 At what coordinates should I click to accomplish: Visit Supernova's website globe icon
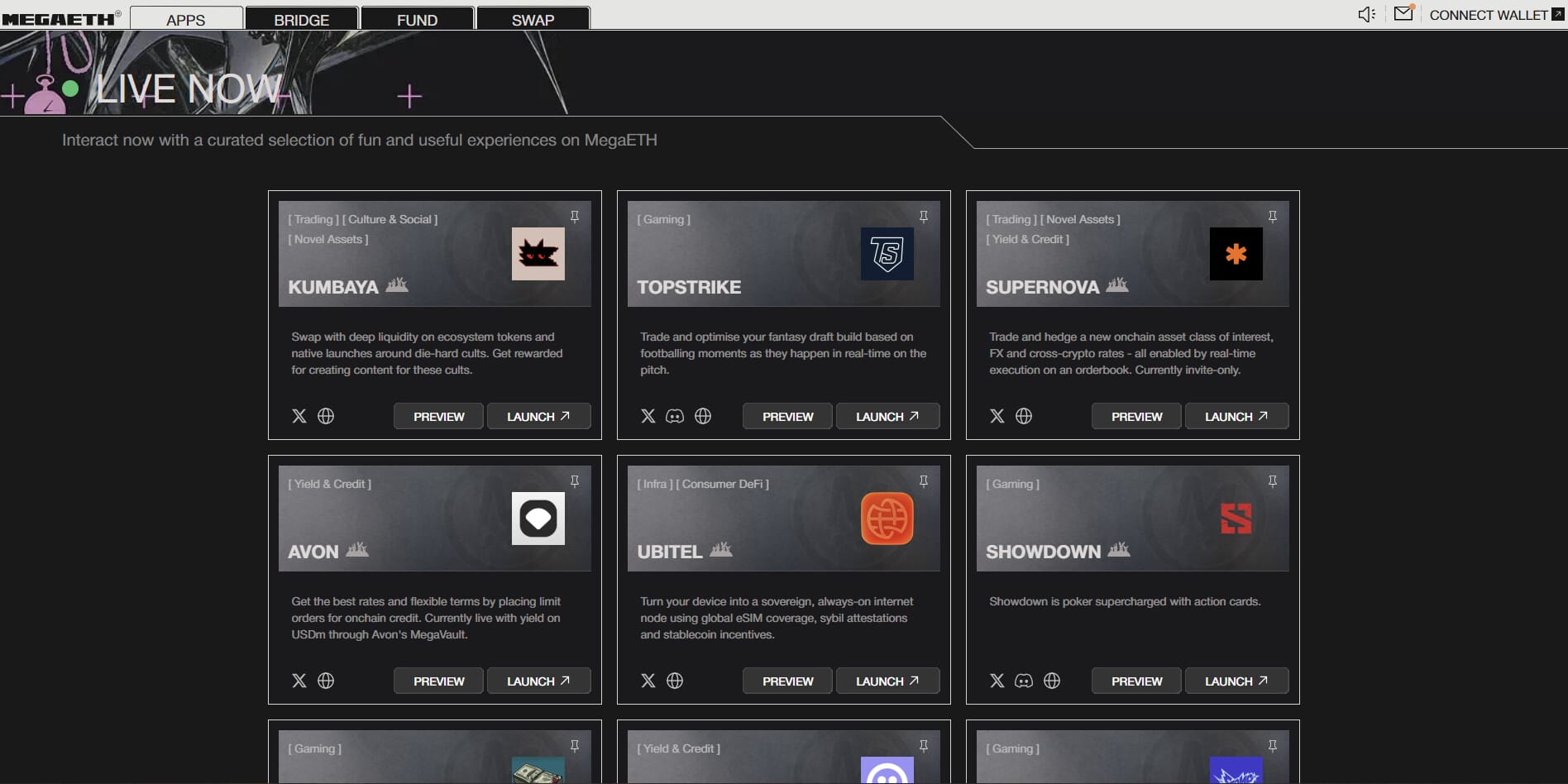[x=1024, y=416]
